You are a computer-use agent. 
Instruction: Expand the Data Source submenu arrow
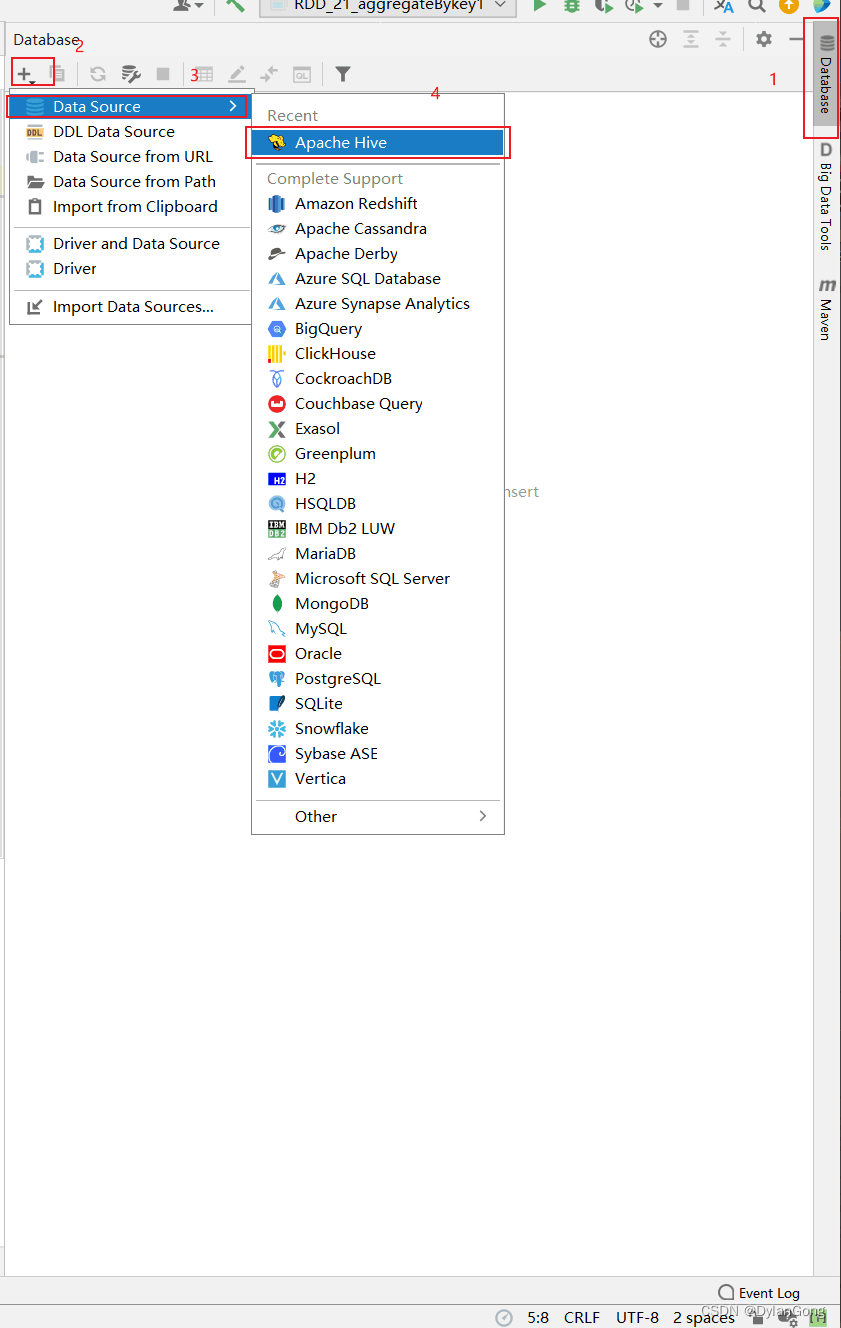click(233, 106)
